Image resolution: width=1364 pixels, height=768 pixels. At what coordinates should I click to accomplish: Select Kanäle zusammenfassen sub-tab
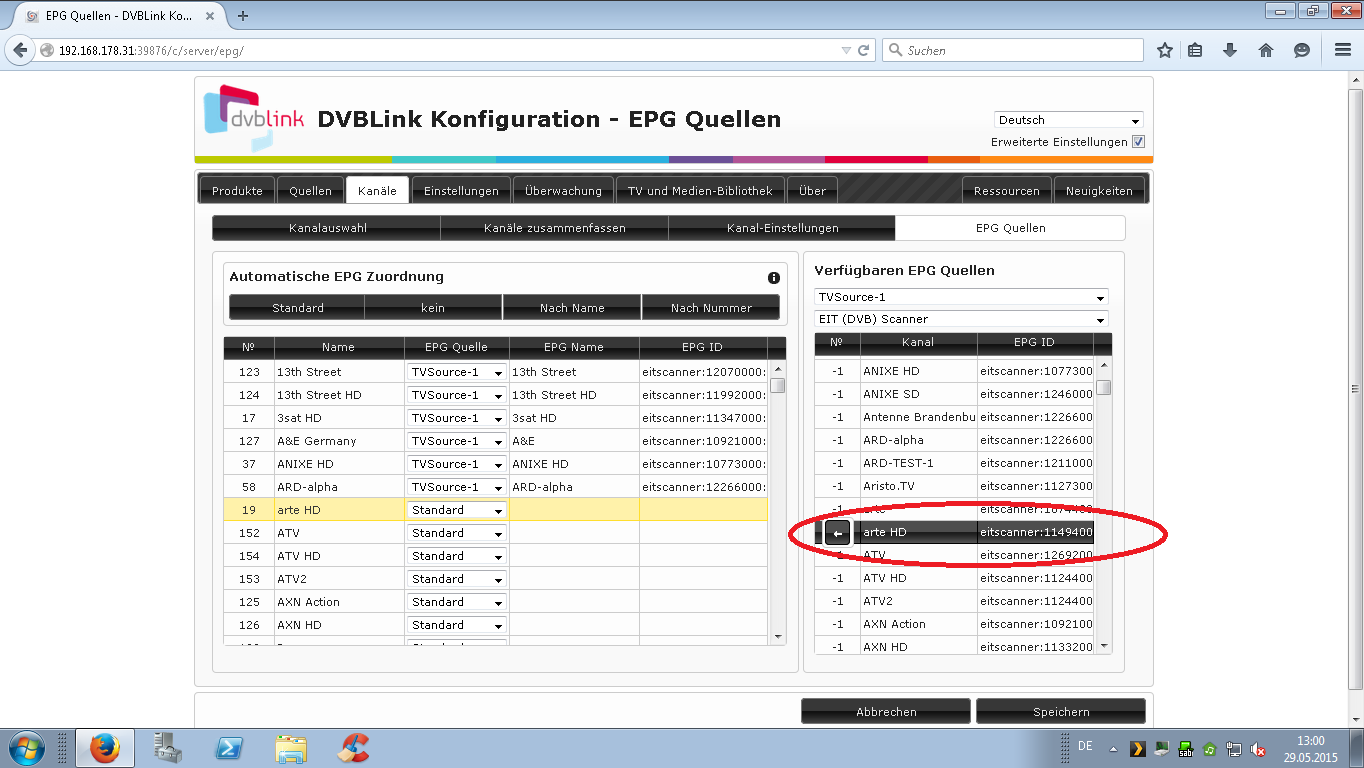point(554,228)
